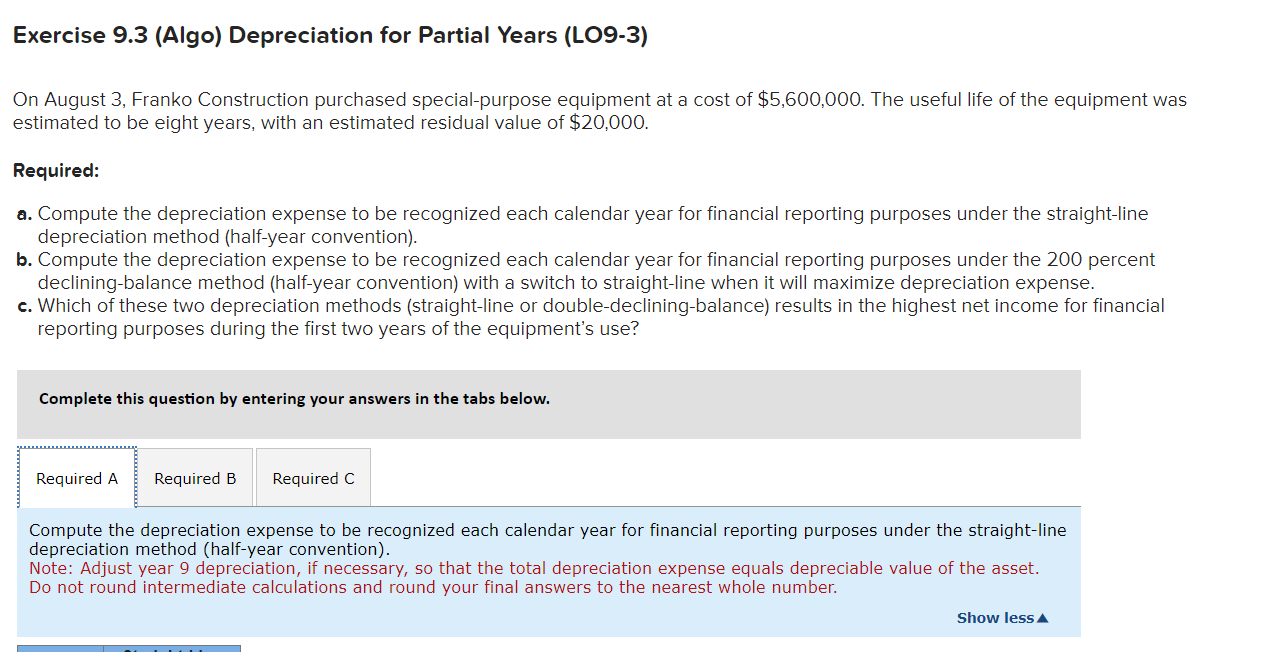
Task: Click the exercise title Exercise 9.3 heading
Action: (330, 35)
